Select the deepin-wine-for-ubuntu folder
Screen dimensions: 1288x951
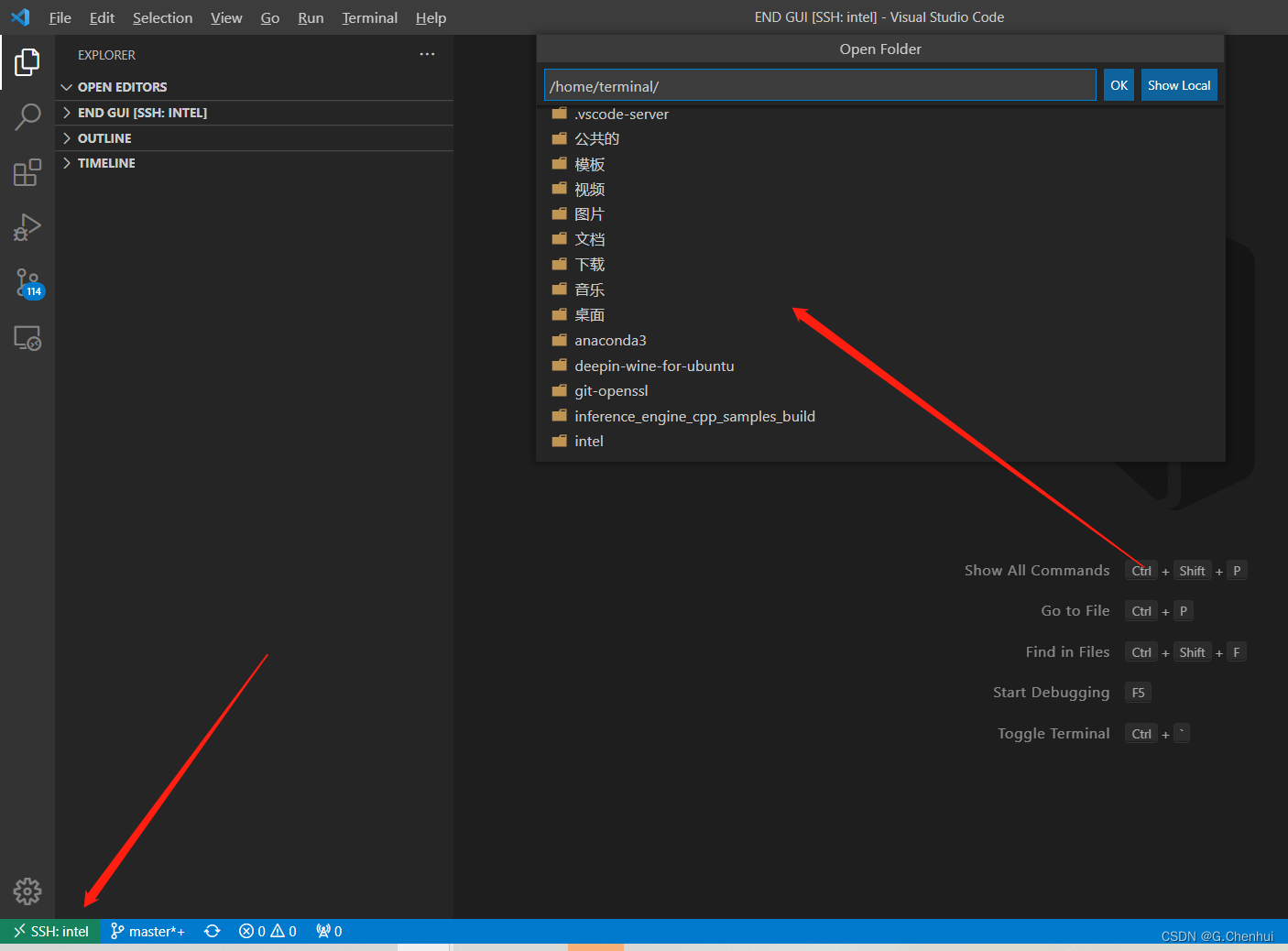(880, 366)
